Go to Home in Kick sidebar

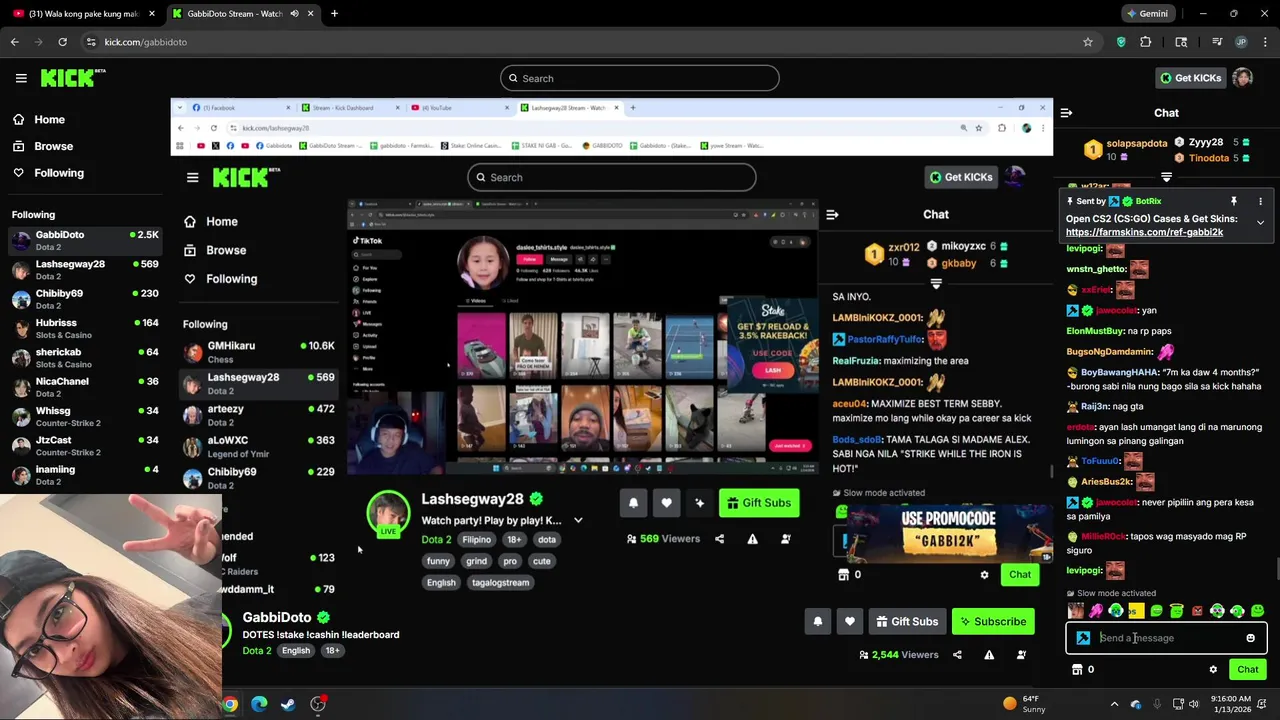(39, 119)
